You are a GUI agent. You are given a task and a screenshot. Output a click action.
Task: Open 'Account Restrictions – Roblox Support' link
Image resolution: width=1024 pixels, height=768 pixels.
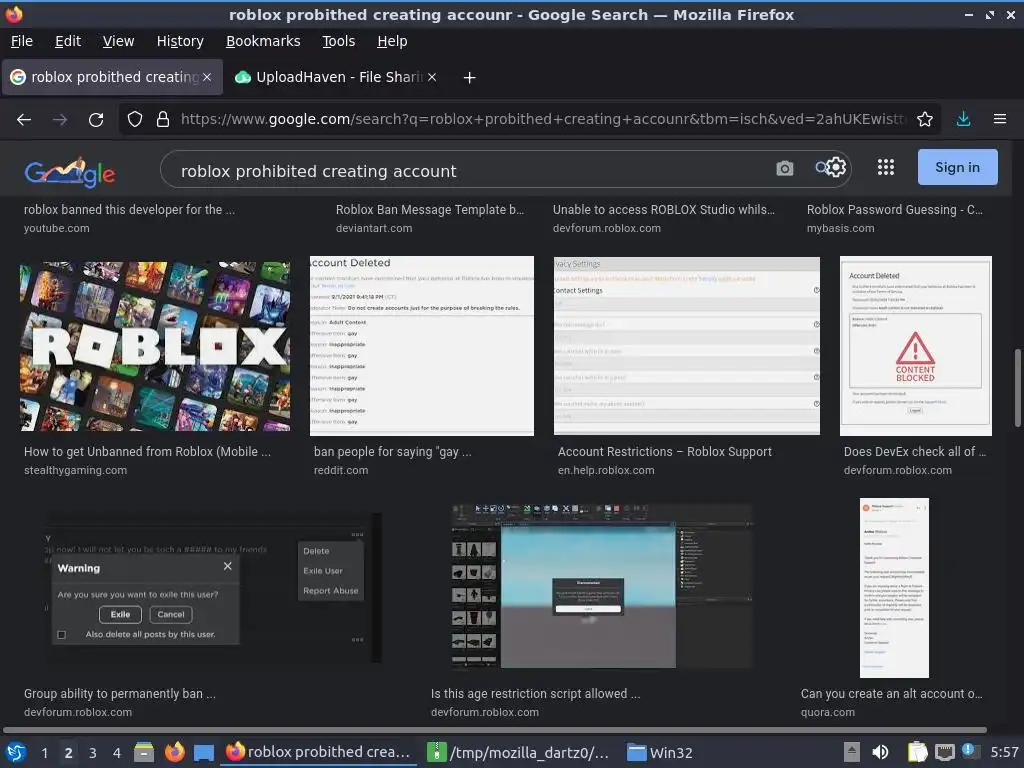[x=665, y=452]
